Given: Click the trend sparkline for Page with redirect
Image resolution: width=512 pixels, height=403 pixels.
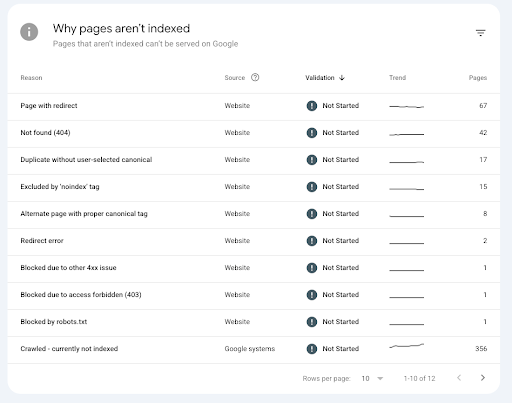Looking at the screenshot, I should (x=407, y=107).
